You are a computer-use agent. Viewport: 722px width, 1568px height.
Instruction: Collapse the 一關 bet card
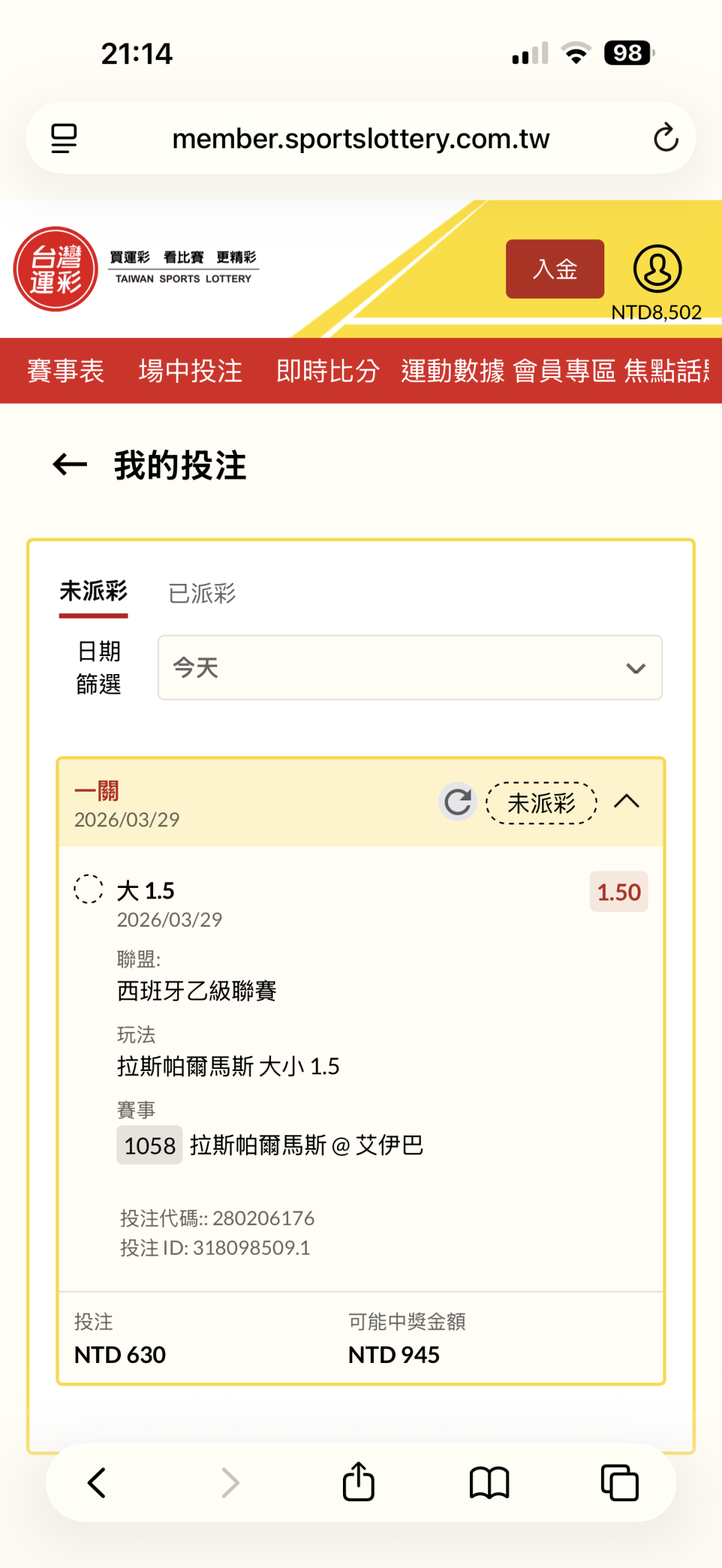point(626,802)
